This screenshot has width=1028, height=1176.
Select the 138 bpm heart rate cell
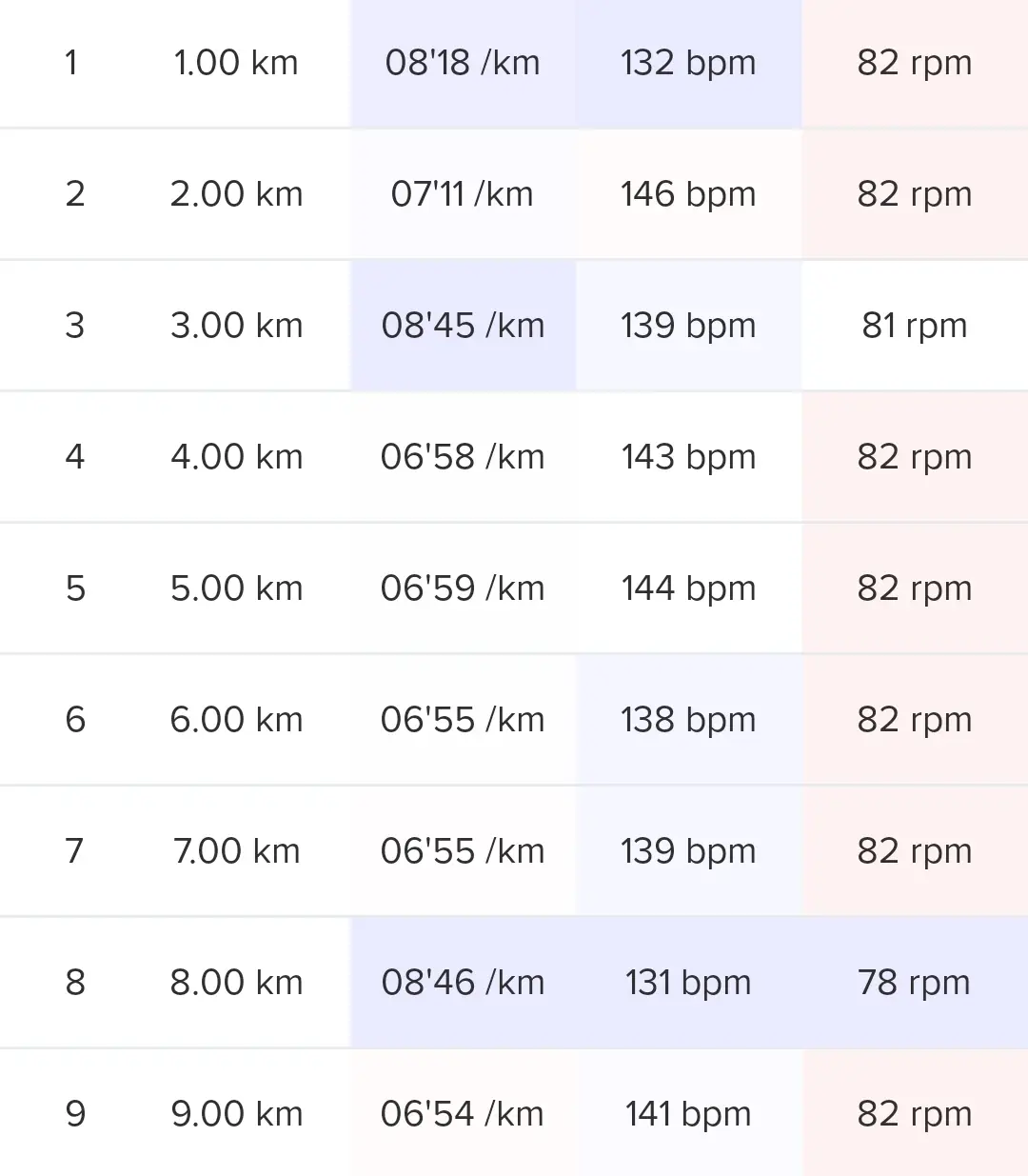click(x=688, y=720)
